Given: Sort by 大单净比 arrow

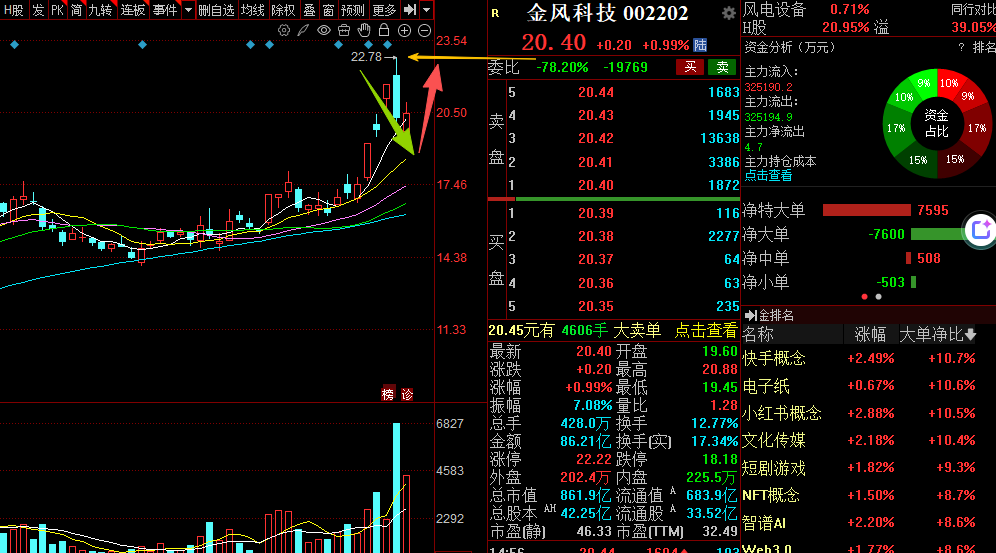Looking at the screenshot, I should tap(970, 335).
